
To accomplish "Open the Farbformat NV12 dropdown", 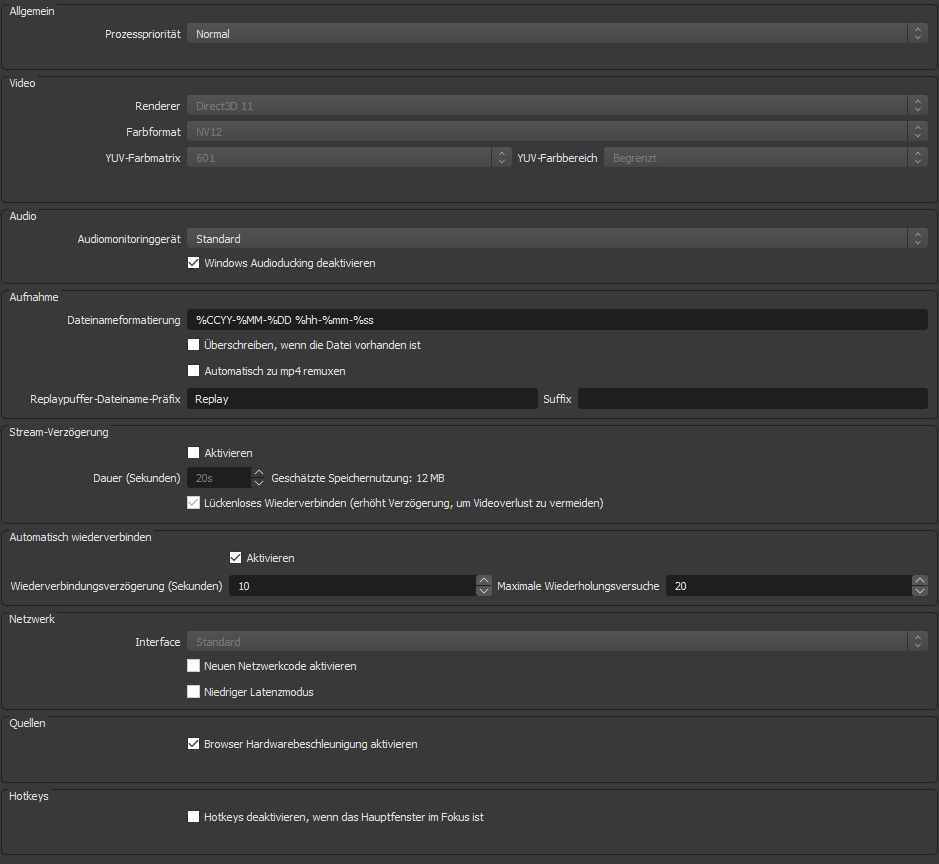I will (x=556, y=131).
